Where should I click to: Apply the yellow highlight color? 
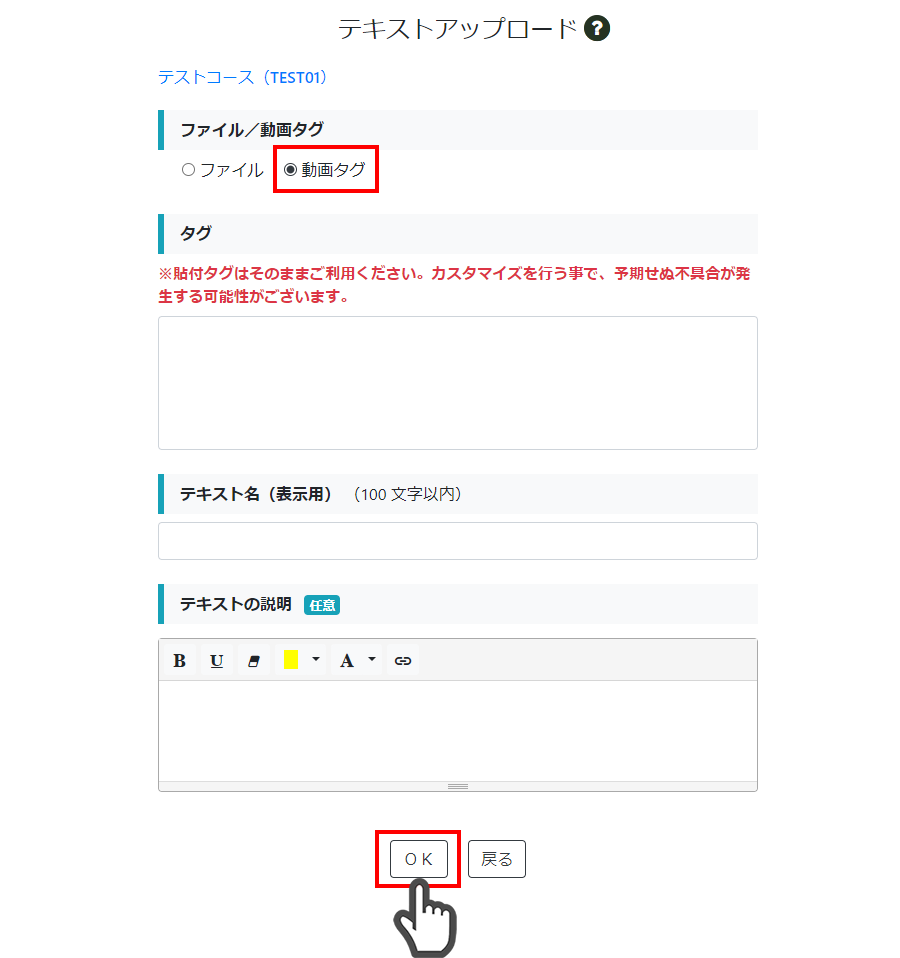coord(291,660)
